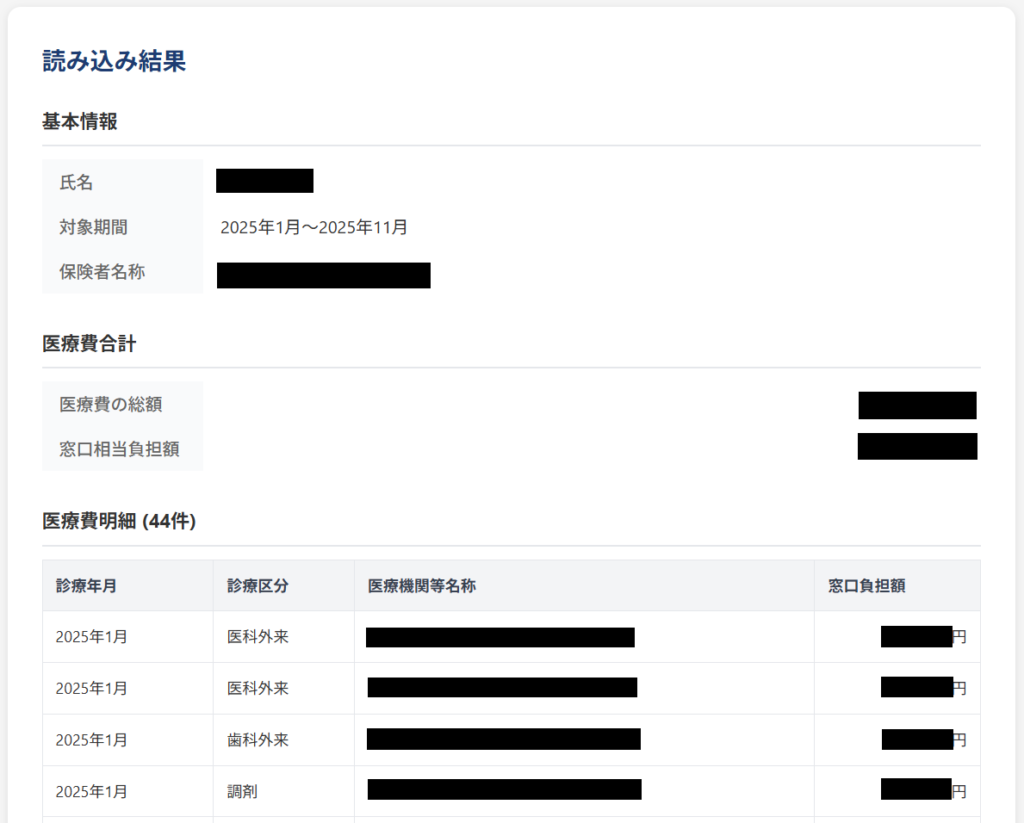Click the redacted amount for 医療費の総額
The width and height of the screenshot is (1024, 823).
click(917, 405)
